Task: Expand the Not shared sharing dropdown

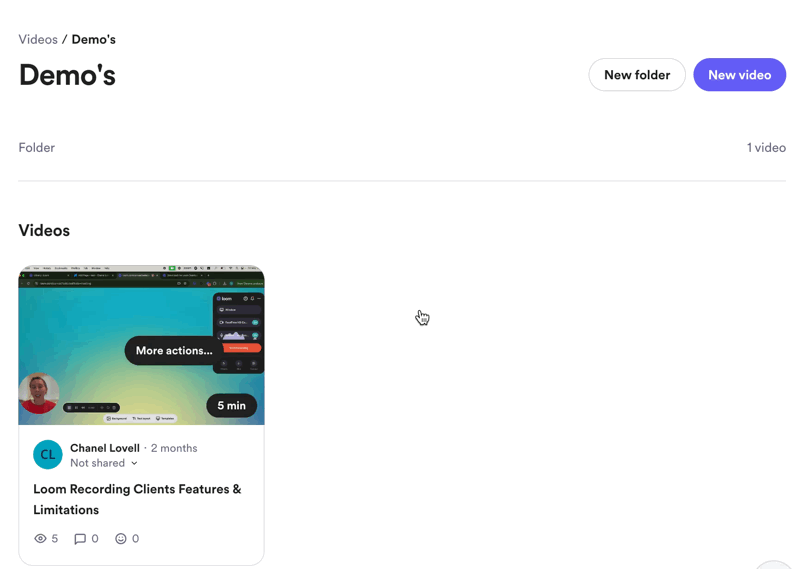Action: pos(104,463)
